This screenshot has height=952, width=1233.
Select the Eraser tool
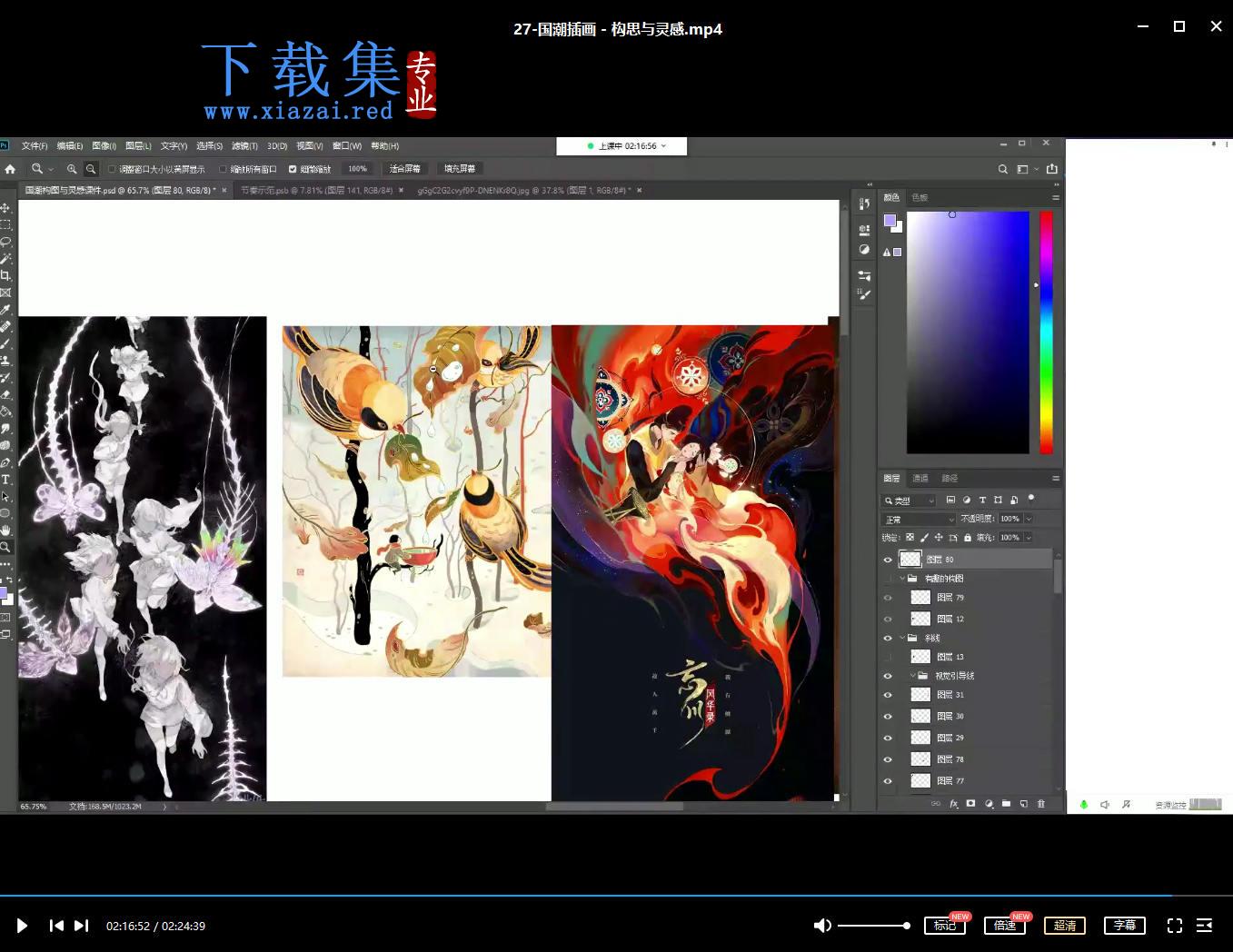tap(5, 395)
